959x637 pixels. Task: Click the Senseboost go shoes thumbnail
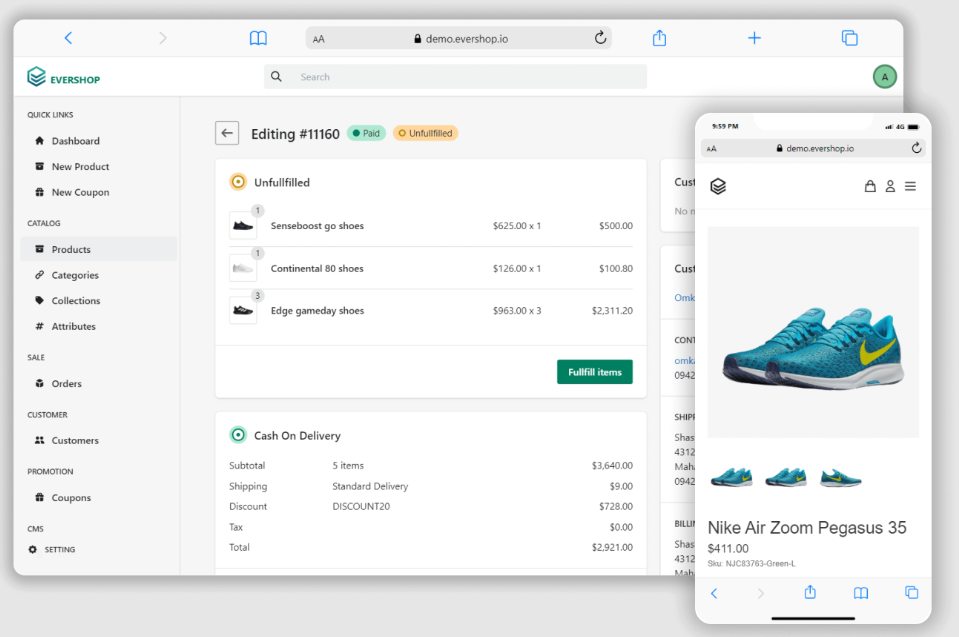point(243,226)
